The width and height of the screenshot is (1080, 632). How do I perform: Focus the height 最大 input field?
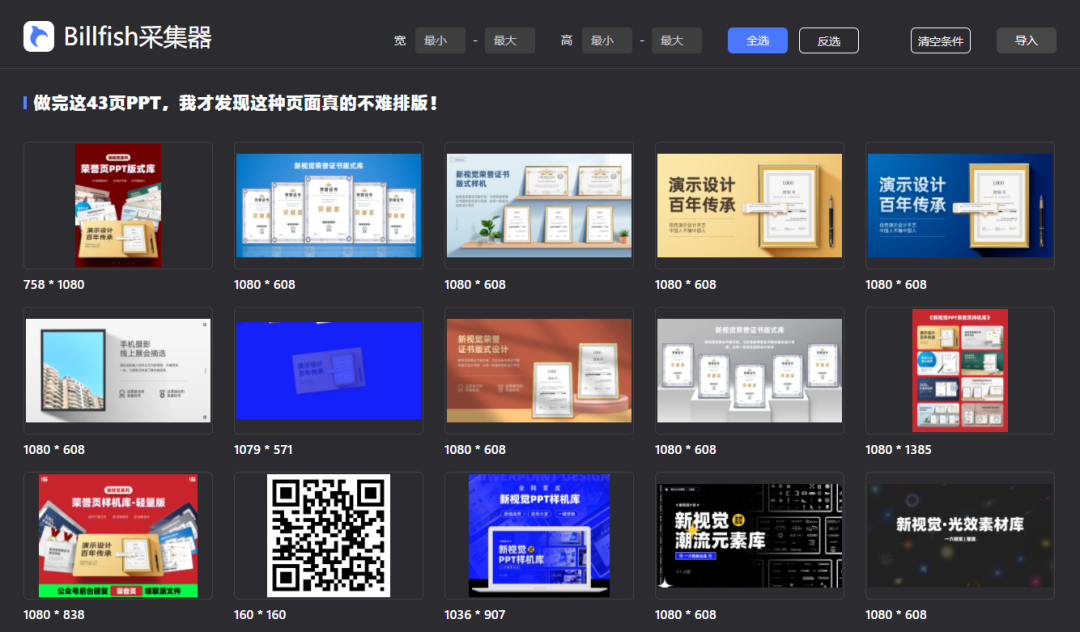(x=676, y=41)
